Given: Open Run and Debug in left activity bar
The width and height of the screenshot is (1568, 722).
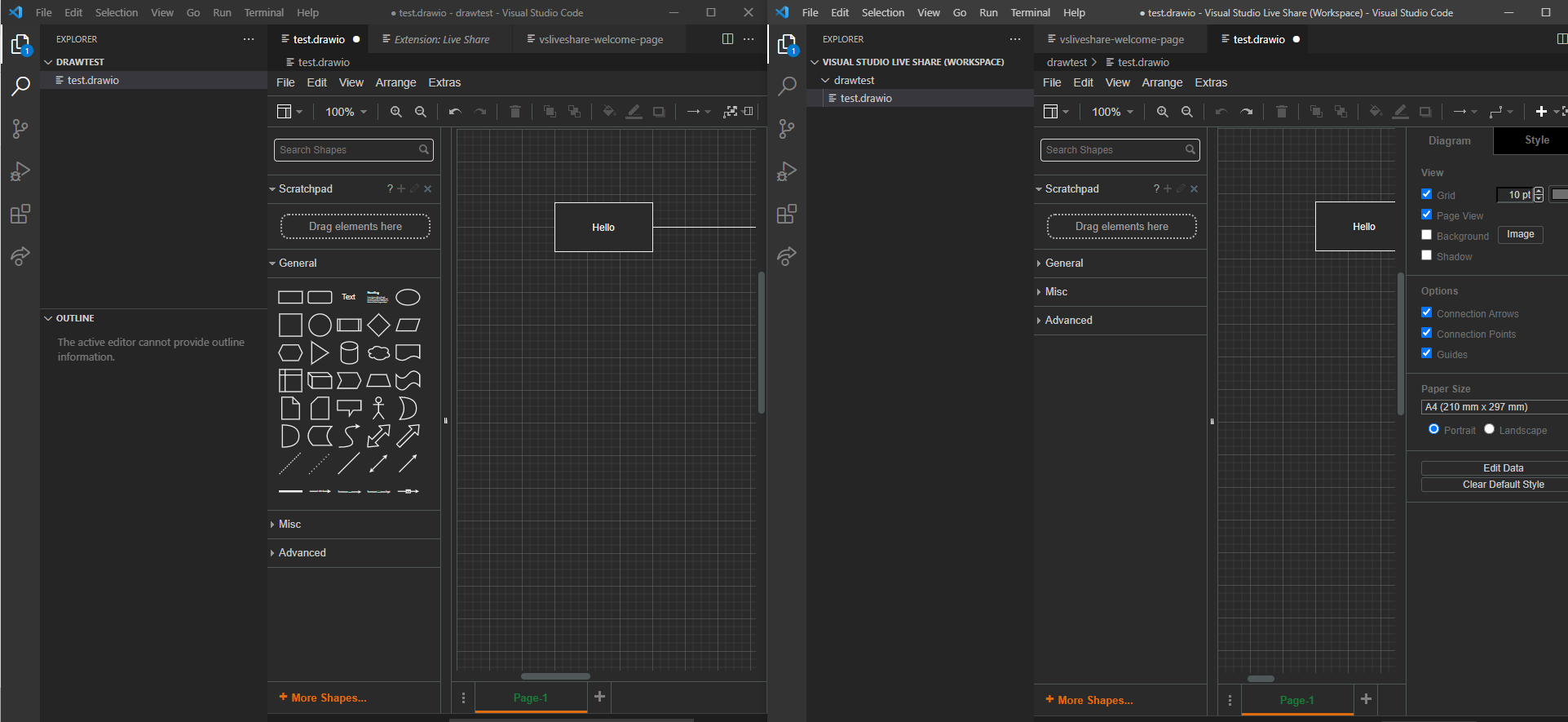Looking at the screenshot, I should [20, 171].
